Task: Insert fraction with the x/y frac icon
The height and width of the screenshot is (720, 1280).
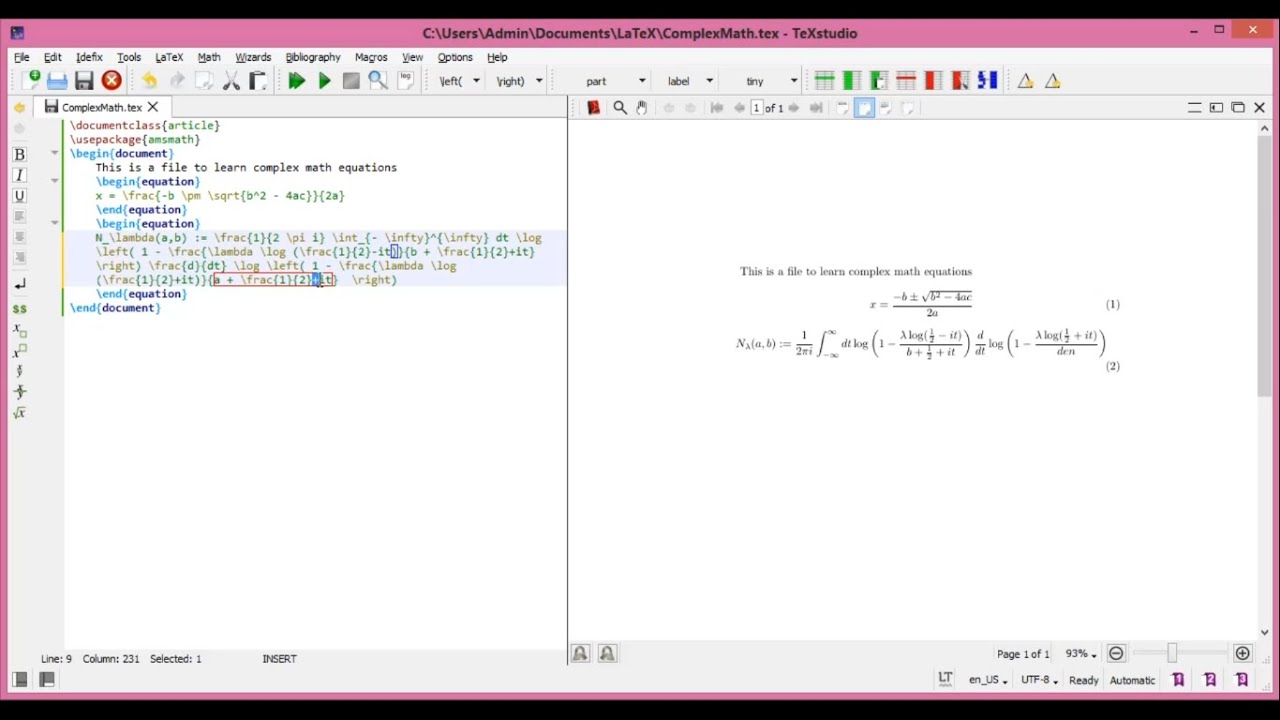Action: tap(19, 372)
